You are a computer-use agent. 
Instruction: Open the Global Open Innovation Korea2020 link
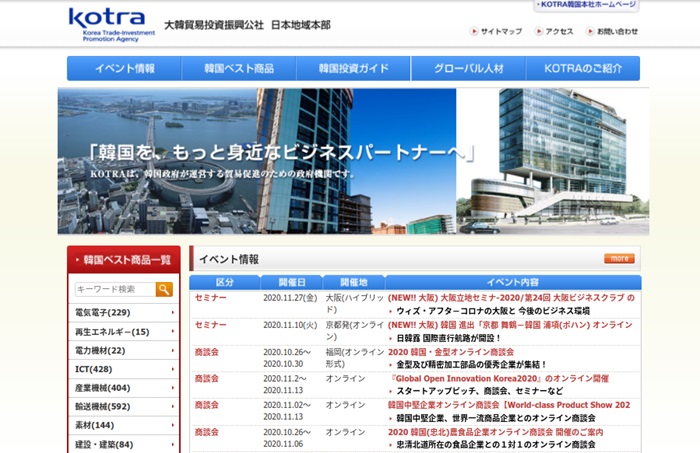498,378
